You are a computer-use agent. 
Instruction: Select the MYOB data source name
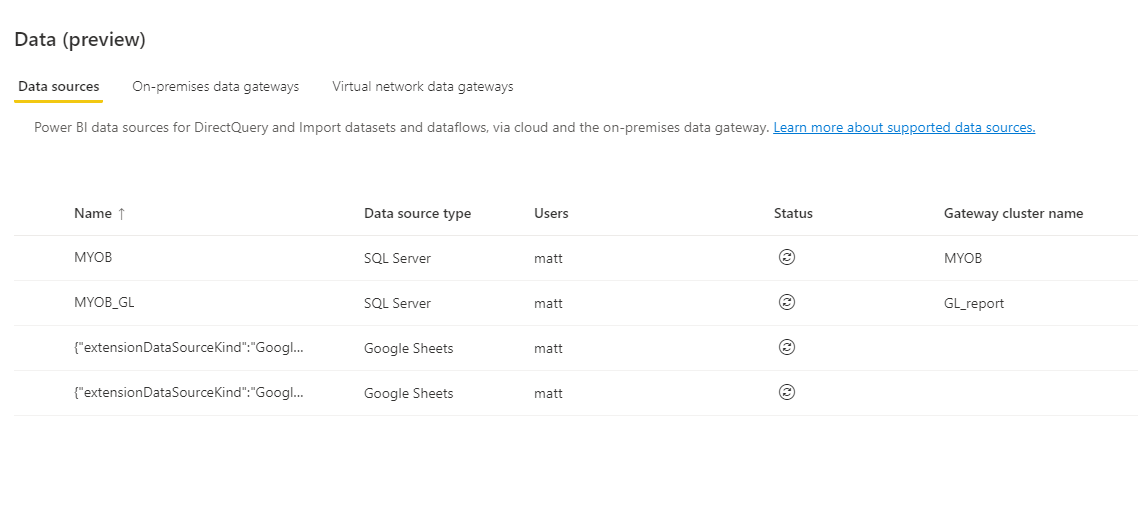pos(93,257)
